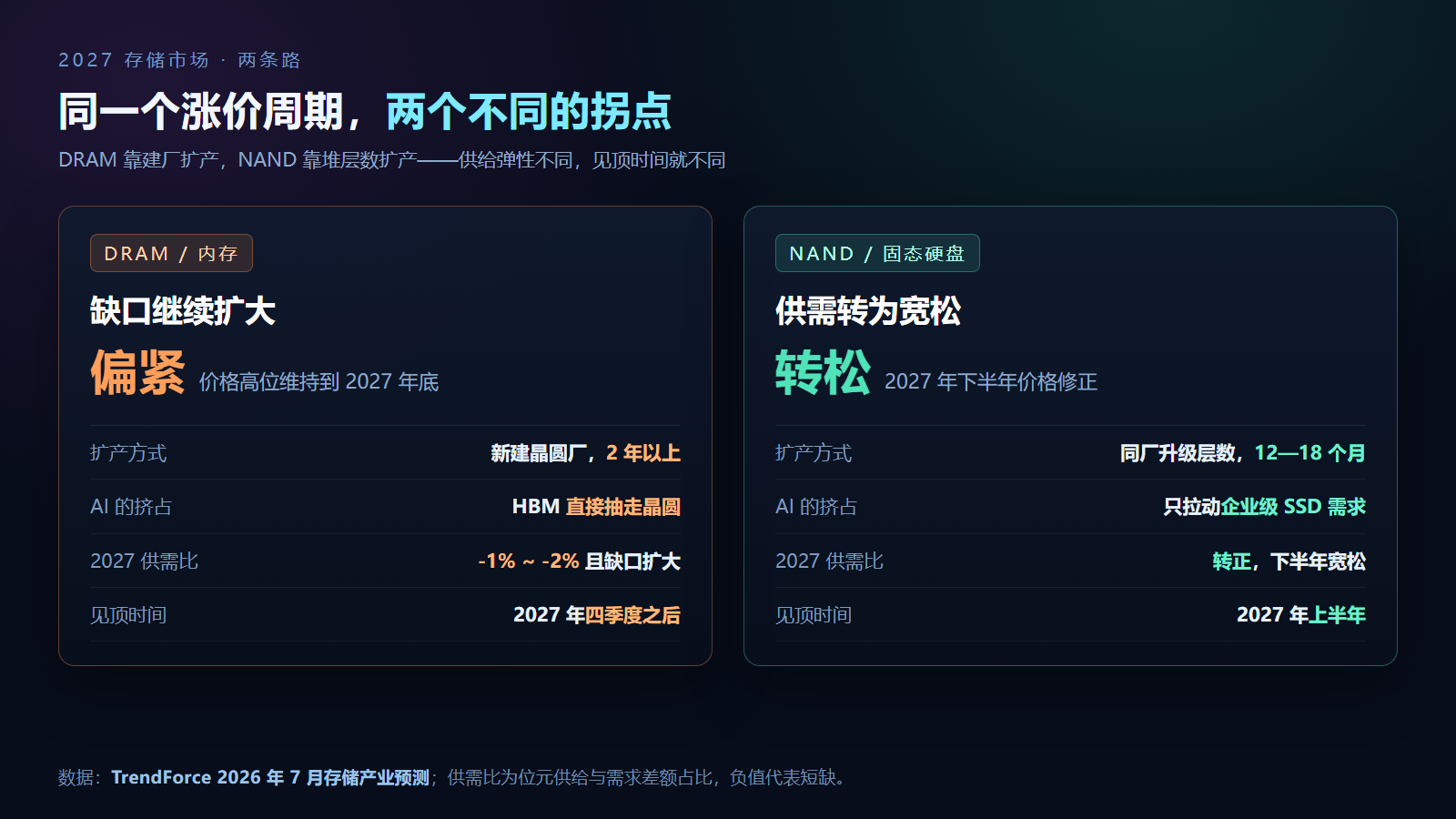Click the "NAND / 固态硬盘" badge
1456x819 pixels.
[877, 253]
